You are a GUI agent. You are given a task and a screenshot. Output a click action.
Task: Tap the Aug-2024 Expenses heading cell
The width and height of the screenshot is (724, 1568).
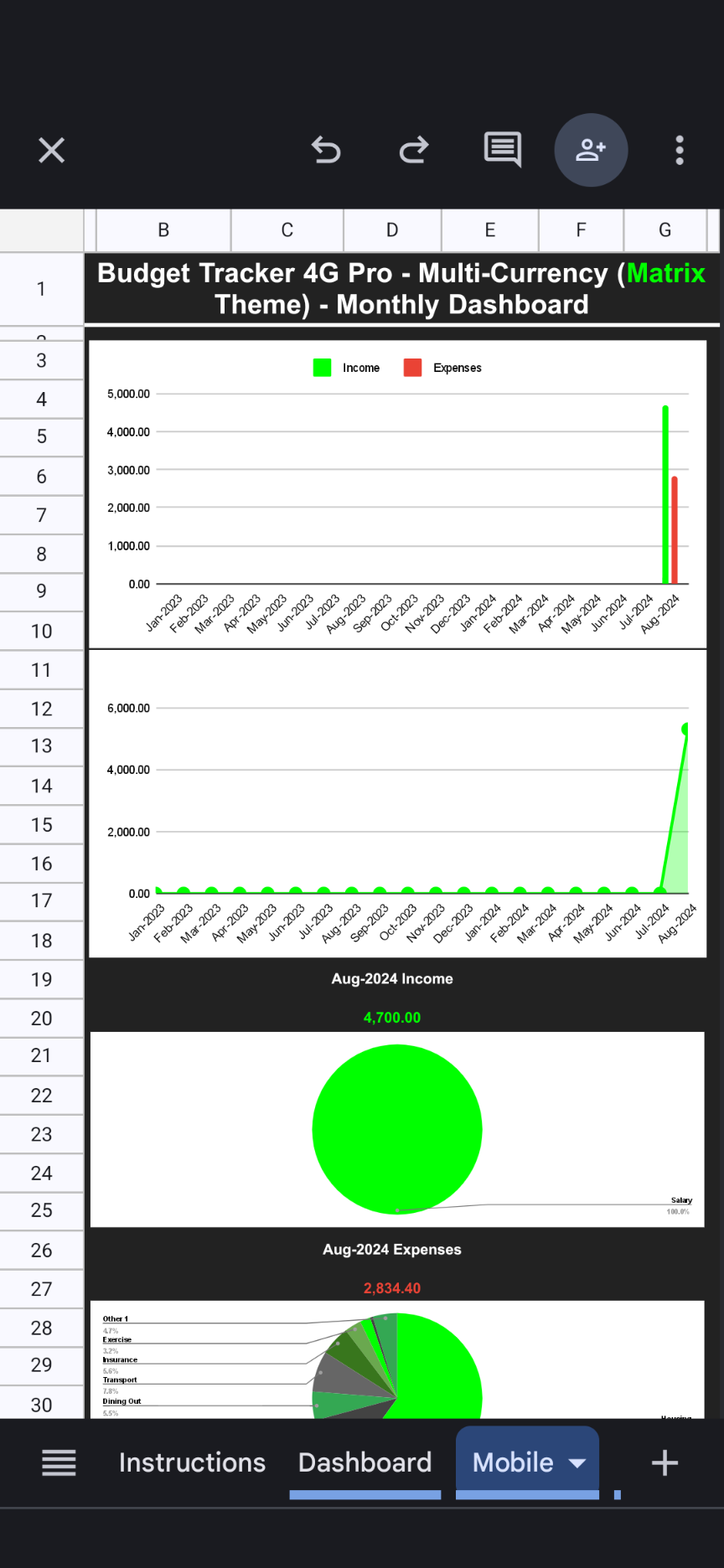tap(392, 1249)
